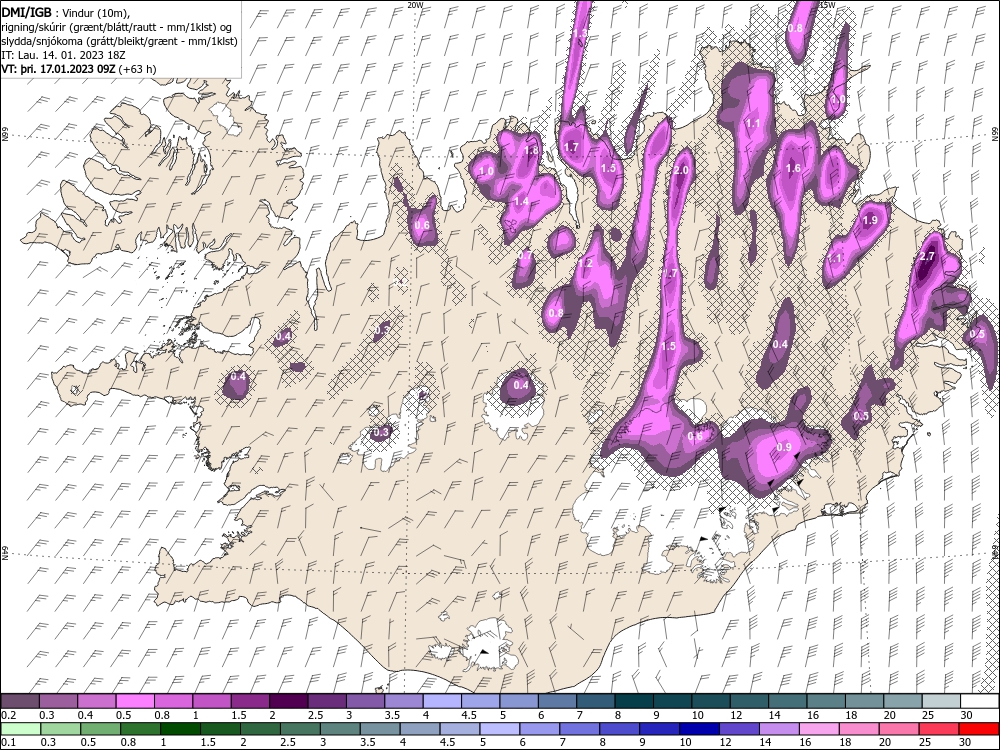Click the darkest purple 2.7 precipitation label

coord(927,256)
